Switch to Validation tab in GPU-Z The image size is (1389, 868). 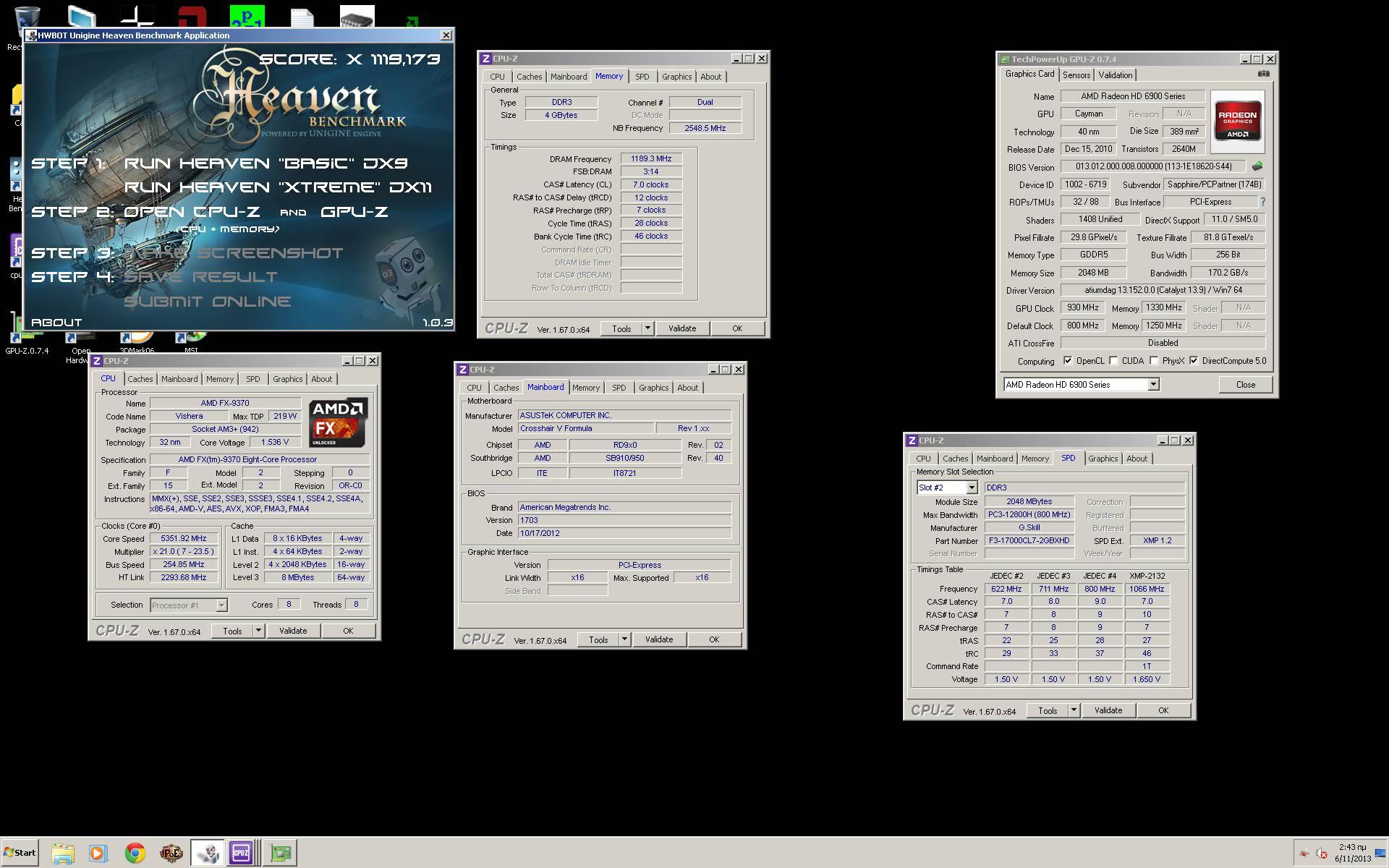click(1115, 75)
